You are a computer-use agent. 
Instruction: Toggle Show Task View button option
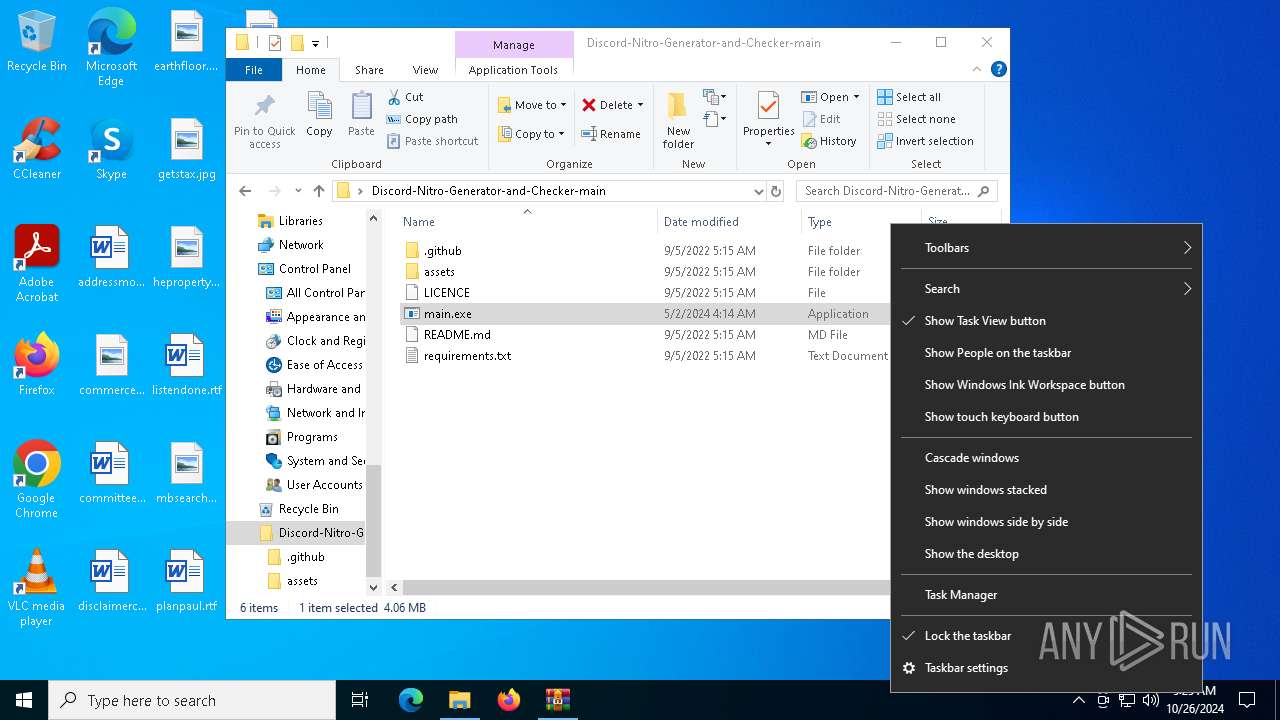pos(1046,321)
